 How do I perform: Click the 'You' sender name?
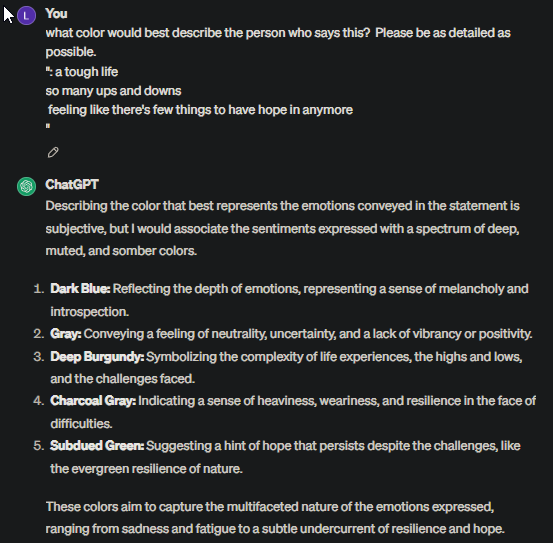56,14
